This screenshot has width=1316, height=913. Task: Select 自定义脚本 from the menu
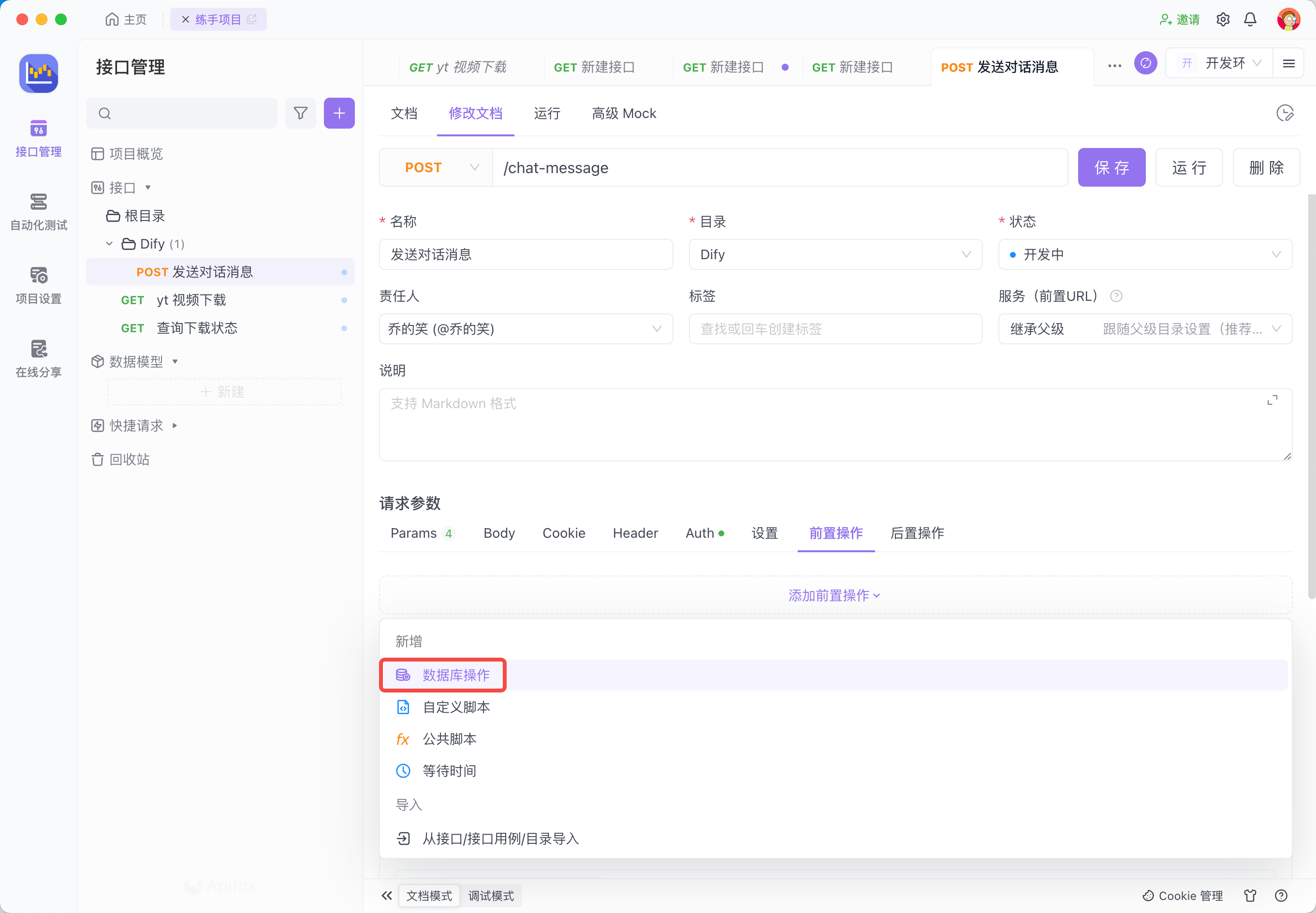[456, 707]
